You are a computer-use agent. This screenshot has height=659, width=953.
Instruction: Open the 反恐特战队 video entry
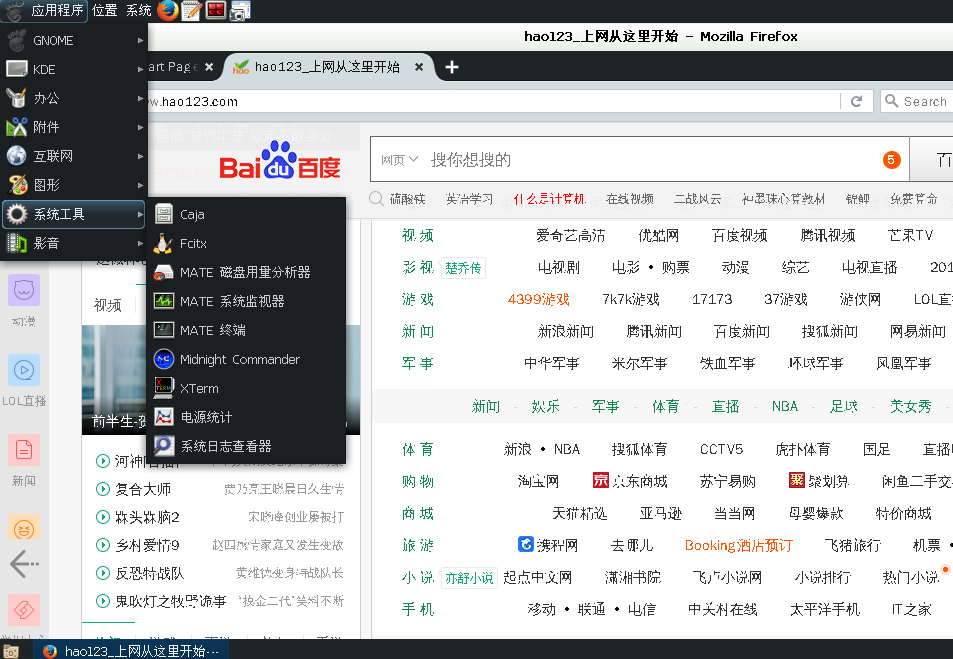tap(150, 573)
